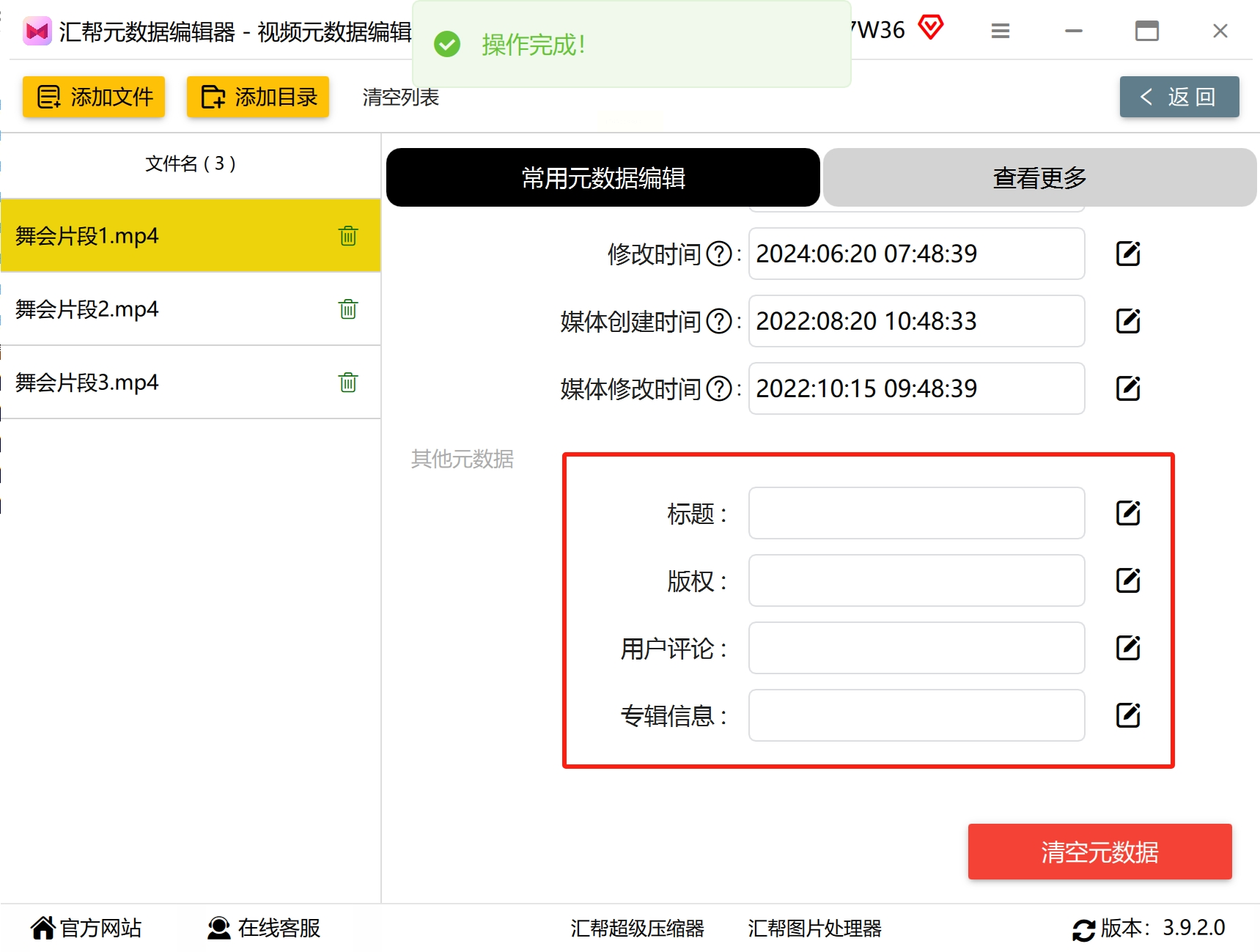Click 添加文件 button

pyautogui.click(x=94, y=97)
